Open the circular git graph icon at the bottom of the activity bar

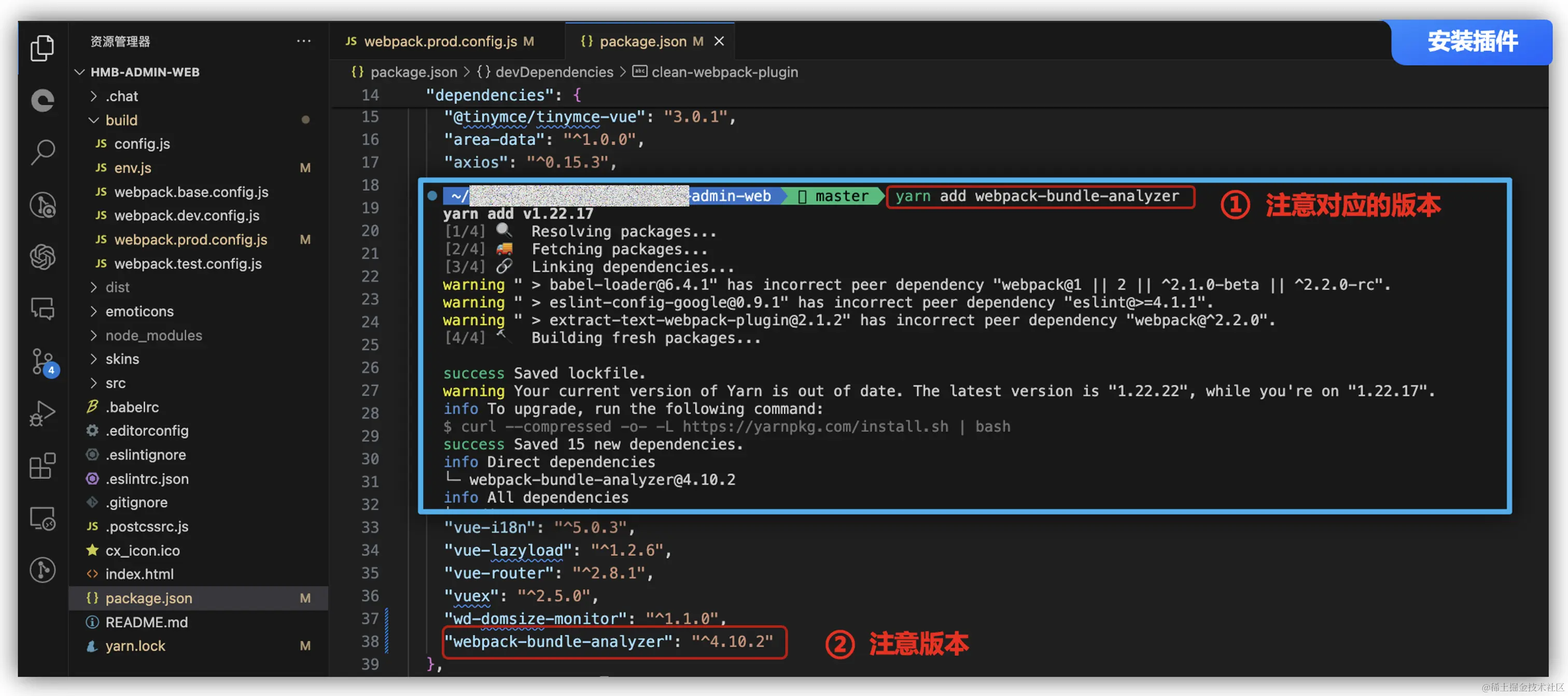43,570
